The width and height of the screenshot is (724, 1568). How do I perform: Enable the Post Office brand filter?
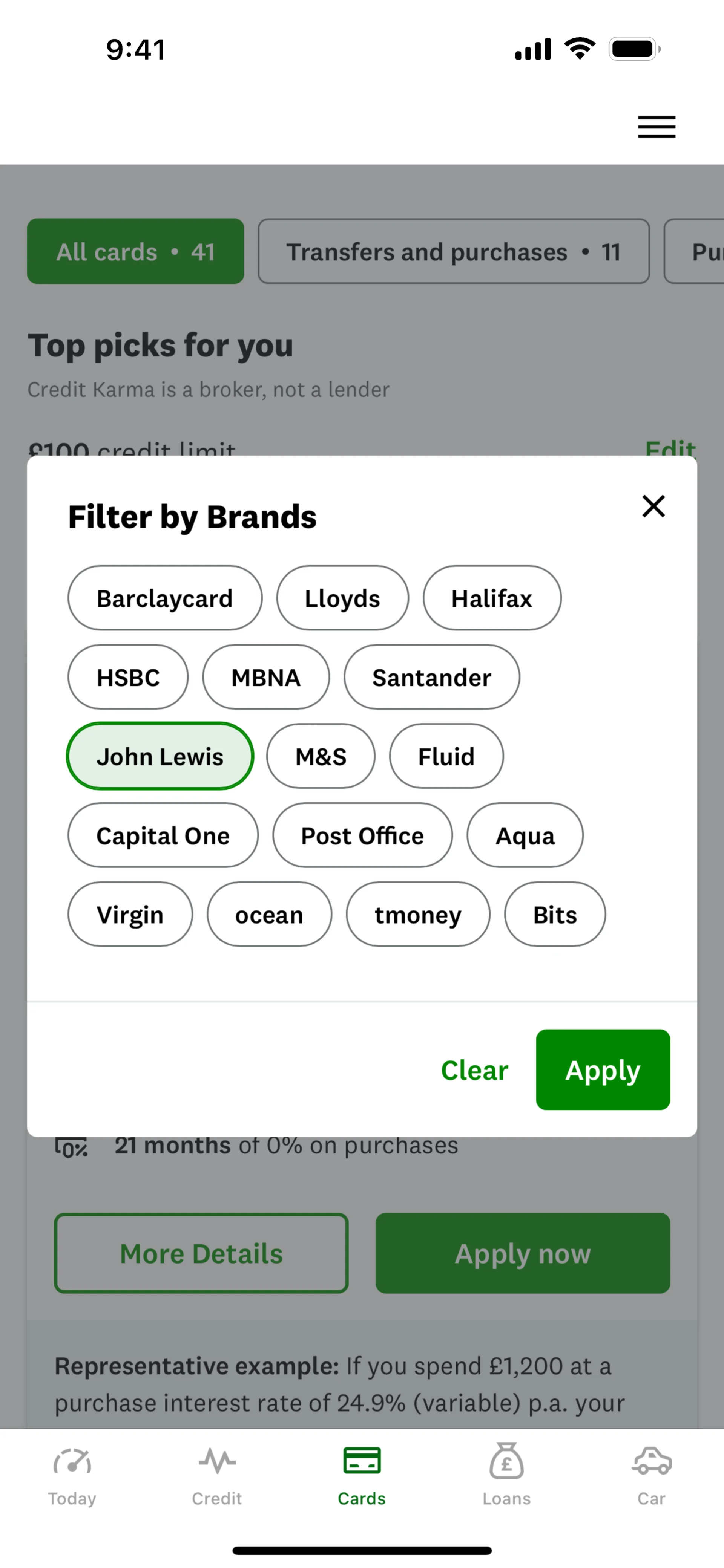click(x=362, y=835)
